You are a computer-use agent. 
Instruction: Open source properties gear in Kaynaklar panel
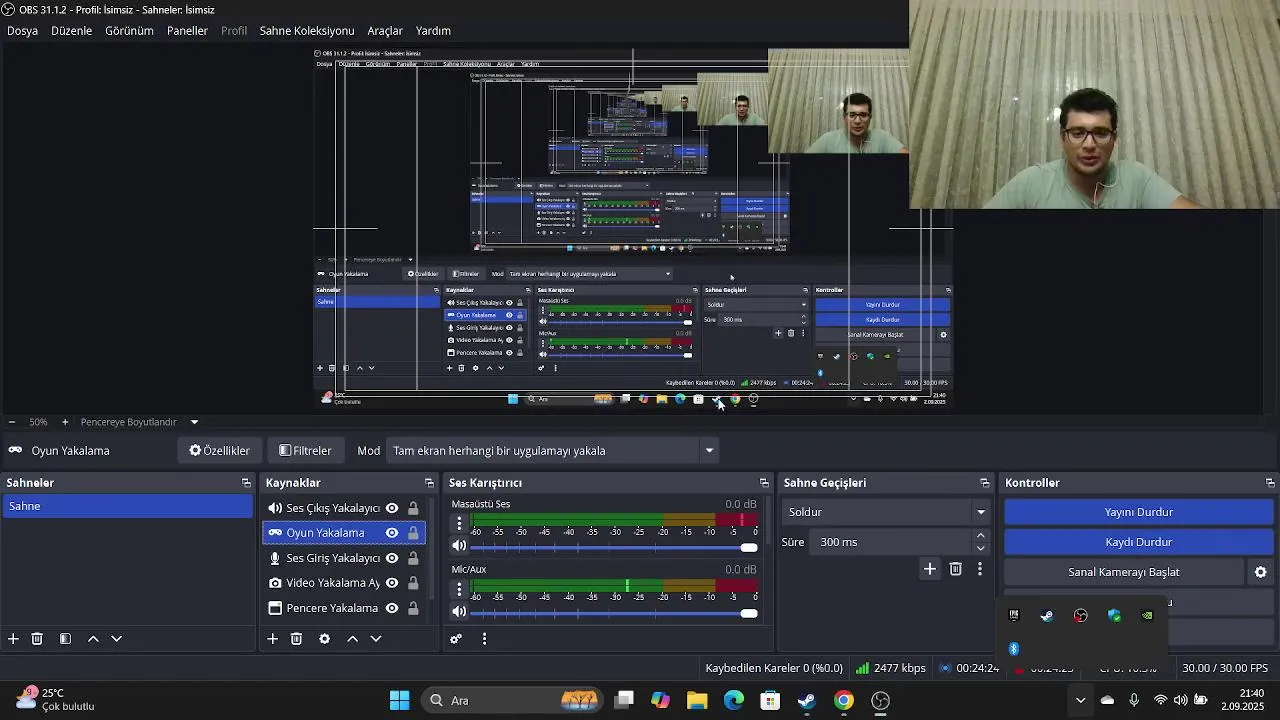click(x=324, y=639)
